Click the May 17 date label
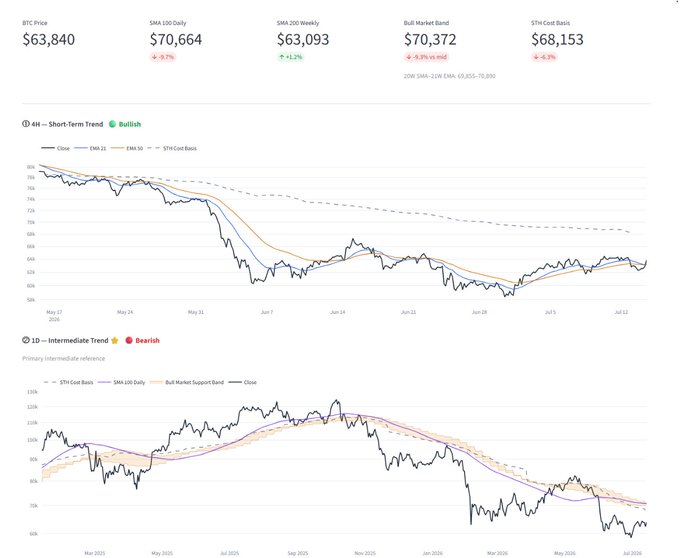Image resolution: width=680 pixels, height=558 pixels. 54,312
